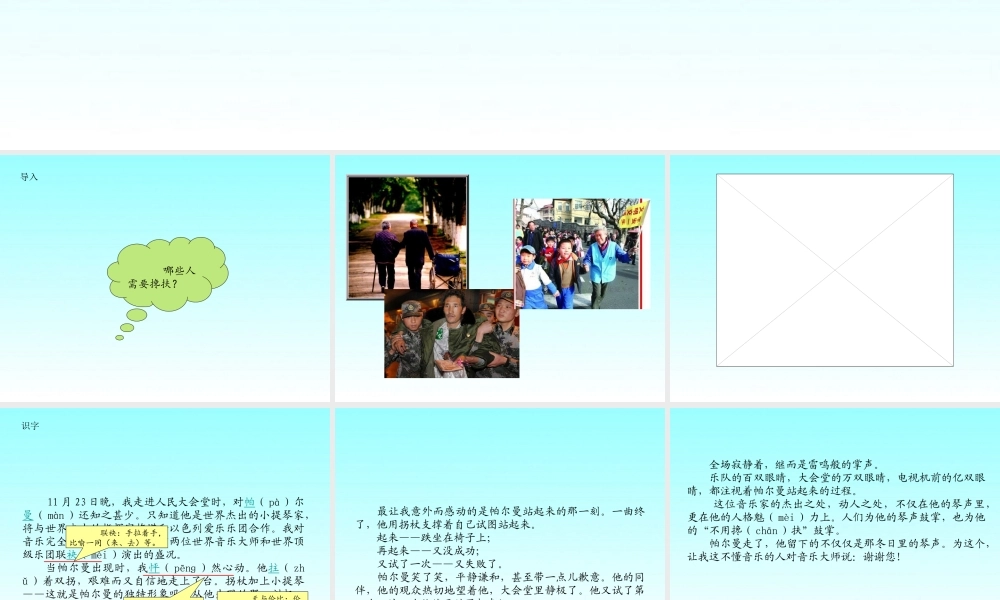Click the partly hidden yellow callout at slide bottom
This screenshot has width=1000, height=600.
(x=263, y=597)
